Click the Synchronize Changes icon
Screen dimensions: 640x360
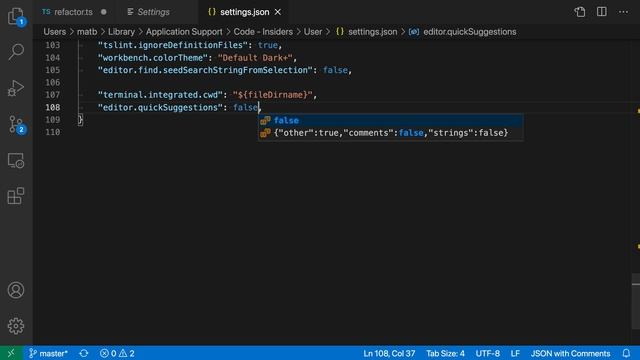coord(84,353)
